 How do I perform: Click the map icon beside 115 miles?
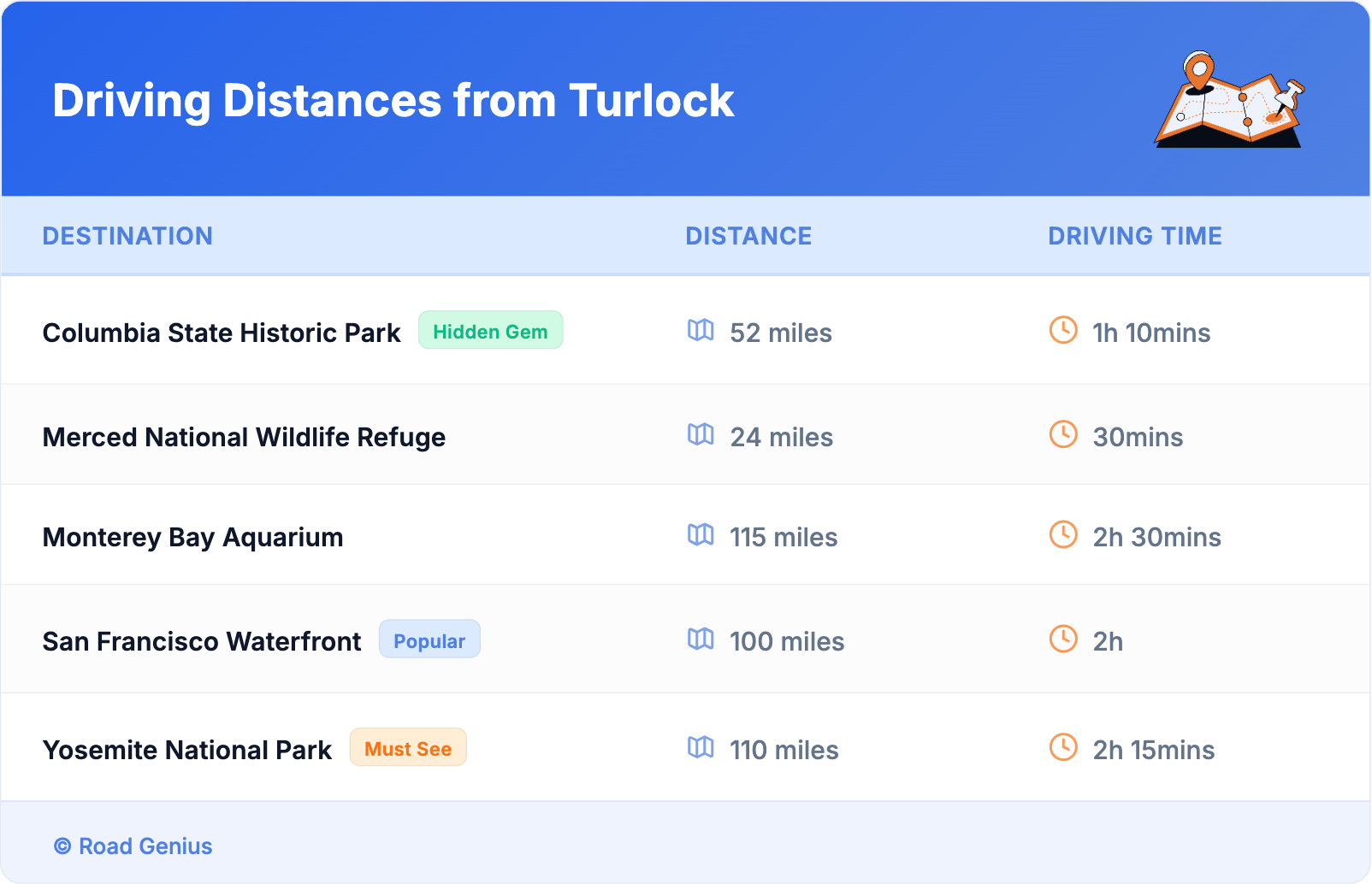(x=701, y=534)
